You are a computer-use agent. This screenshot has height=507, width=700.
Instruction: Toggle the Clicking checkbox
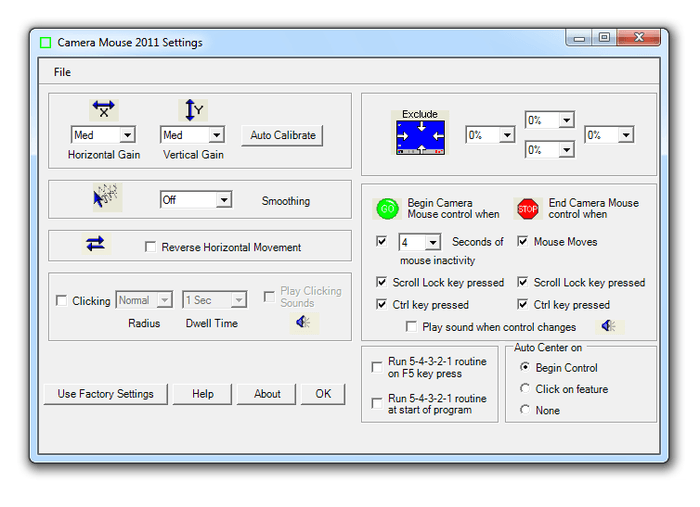point(62,301)
